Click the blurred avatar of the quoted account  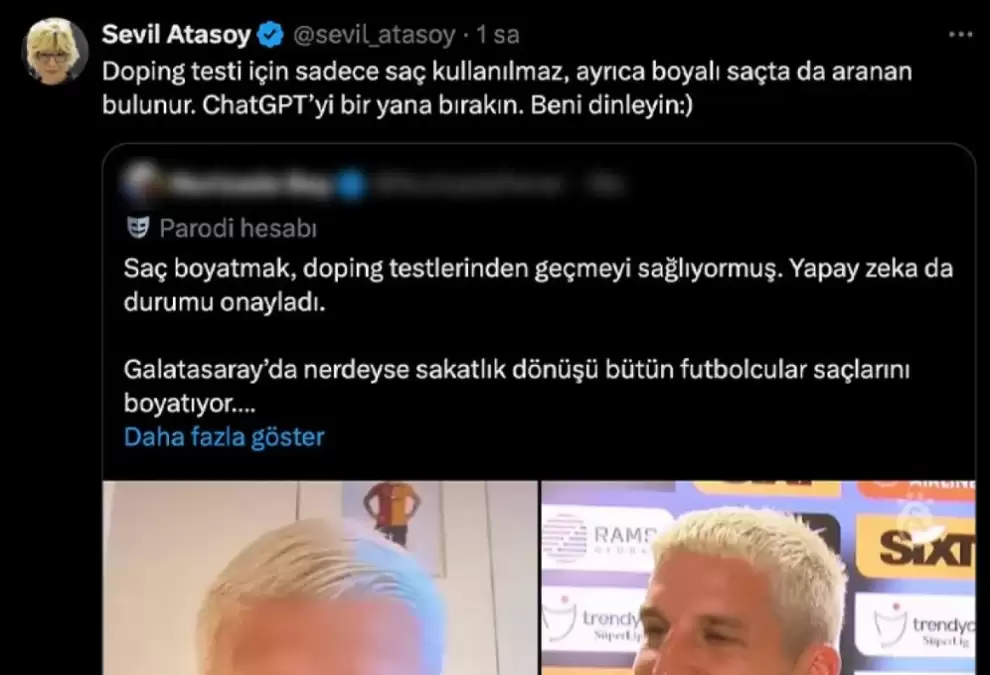click(140, 183)
